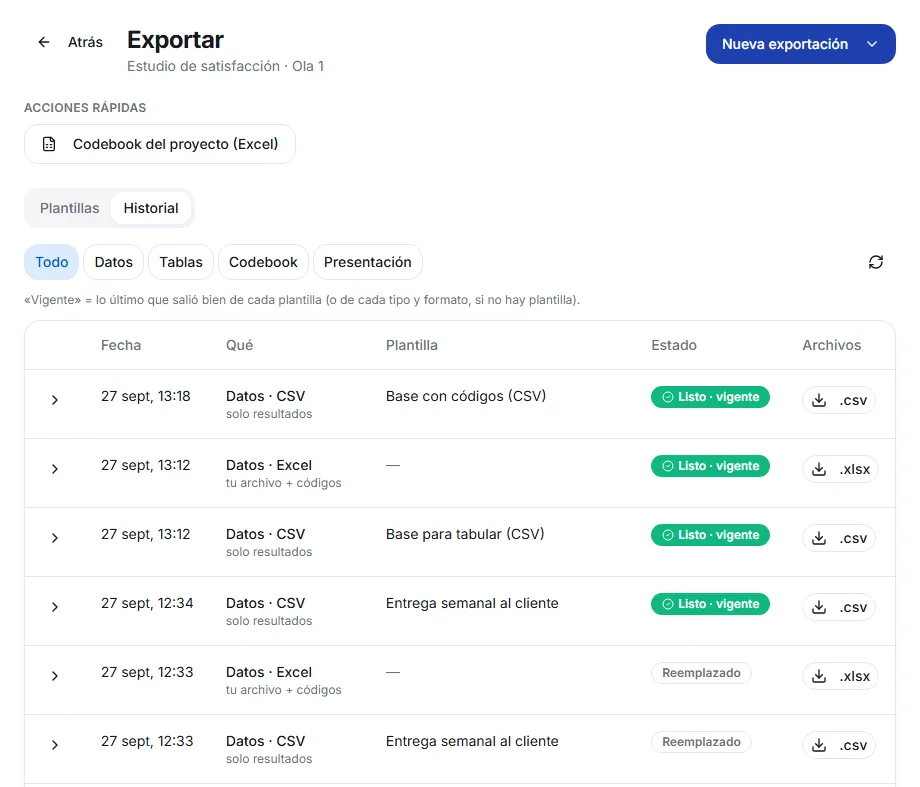The height and width of the screenshot is (787, 920).
Task: Click Reemplazado badge on 12:33 Excel row
Action: 701,673
